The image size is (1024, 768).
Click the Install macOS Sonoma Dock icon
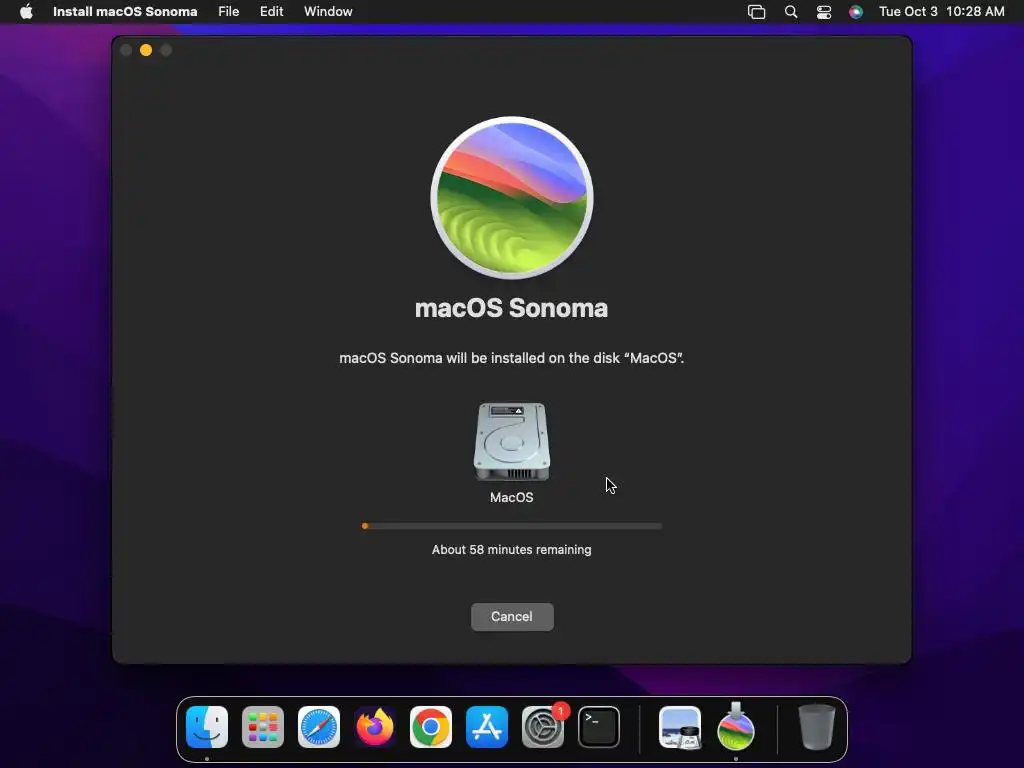736,726
